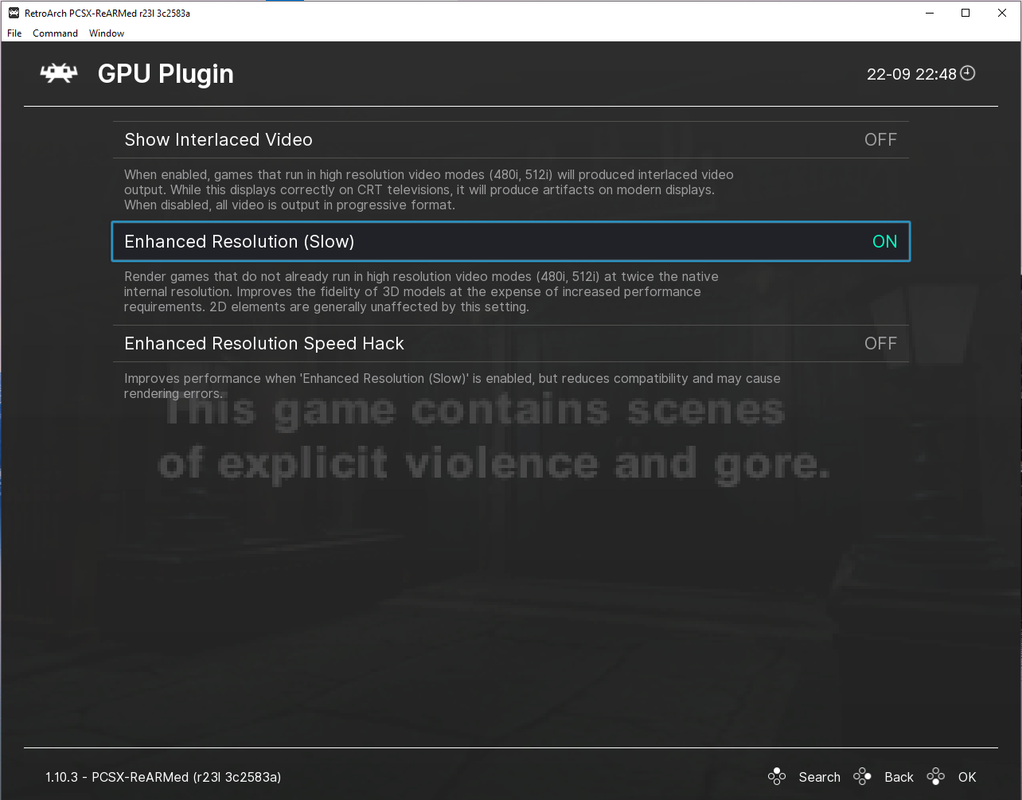This screenshot has height=800, width=1022.
Task: Click the RetroArch invader logo icon
Action: (59, 73)
